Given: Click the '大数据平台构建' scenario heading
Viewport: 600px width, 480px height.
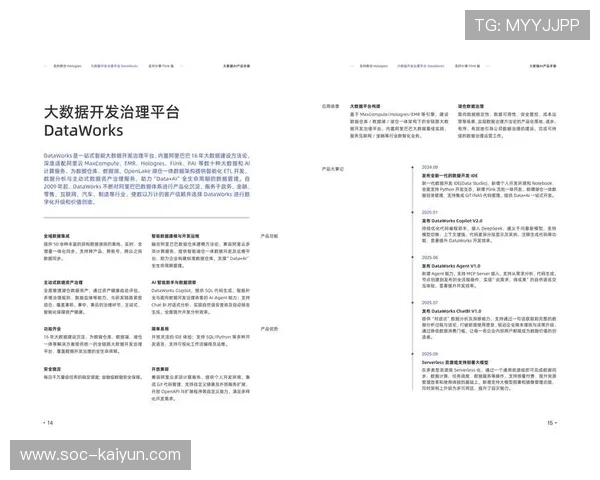Looking at the screenshot, I should (365, 106).
